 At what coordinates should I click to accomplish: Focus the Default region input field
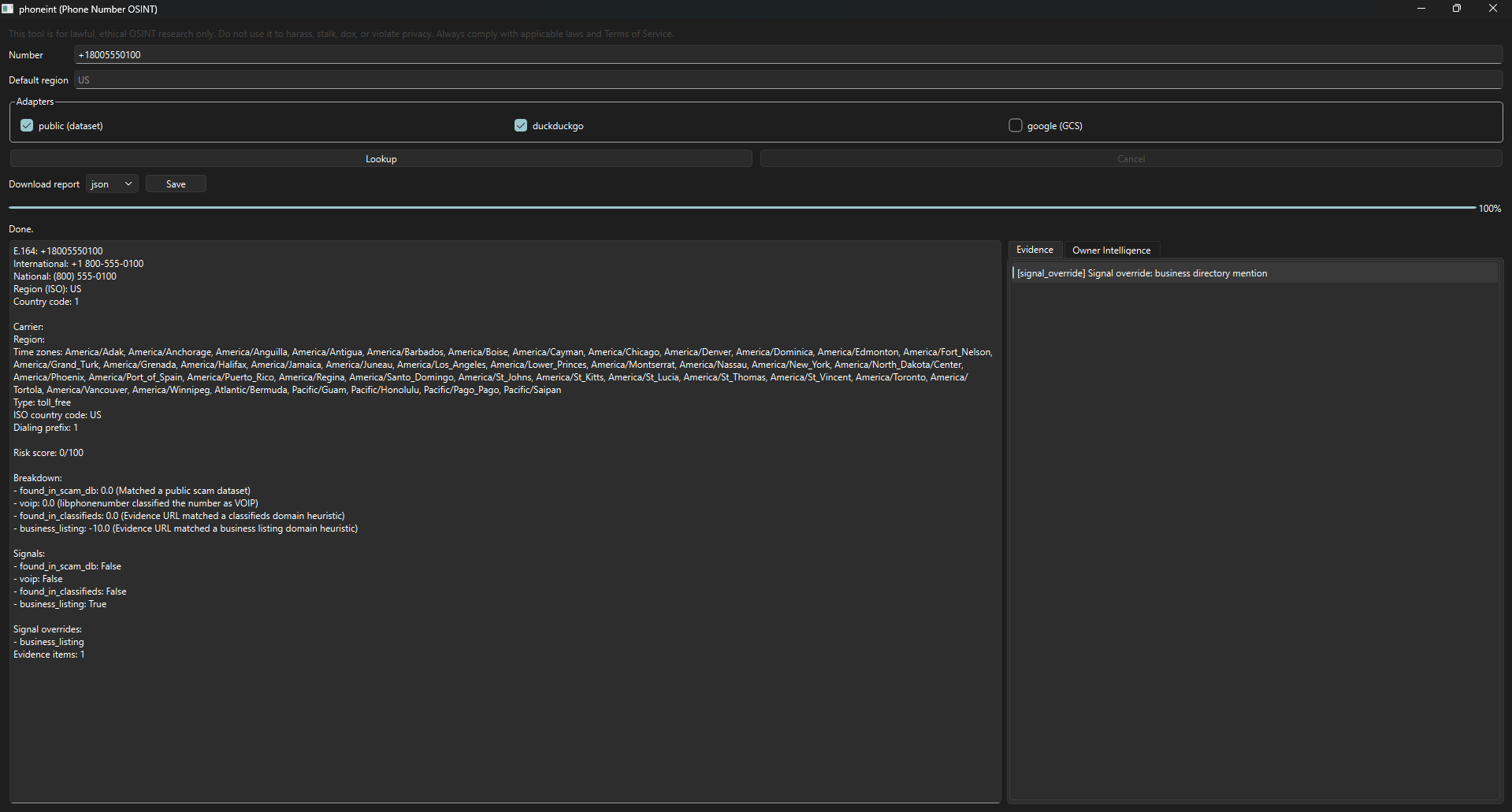tap(788, 80)
